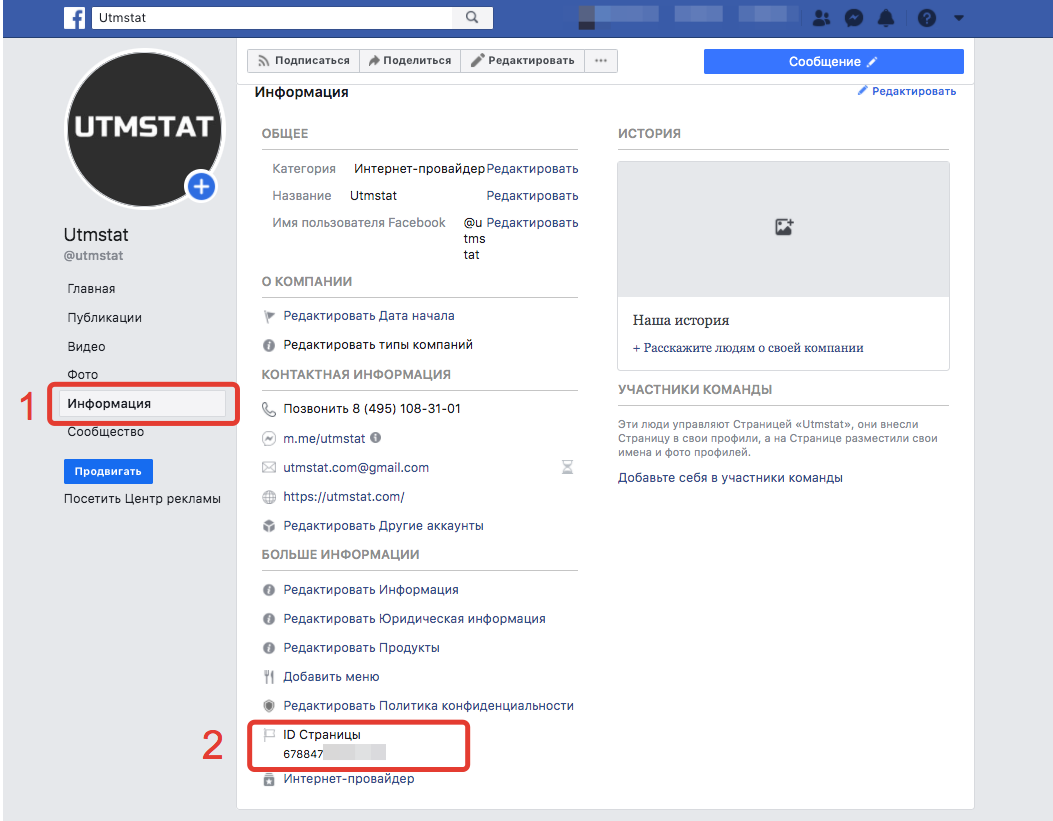Click the flag icon beside ID Страницы
This screenshot has height=821, width=1053.
click(268, 733)
